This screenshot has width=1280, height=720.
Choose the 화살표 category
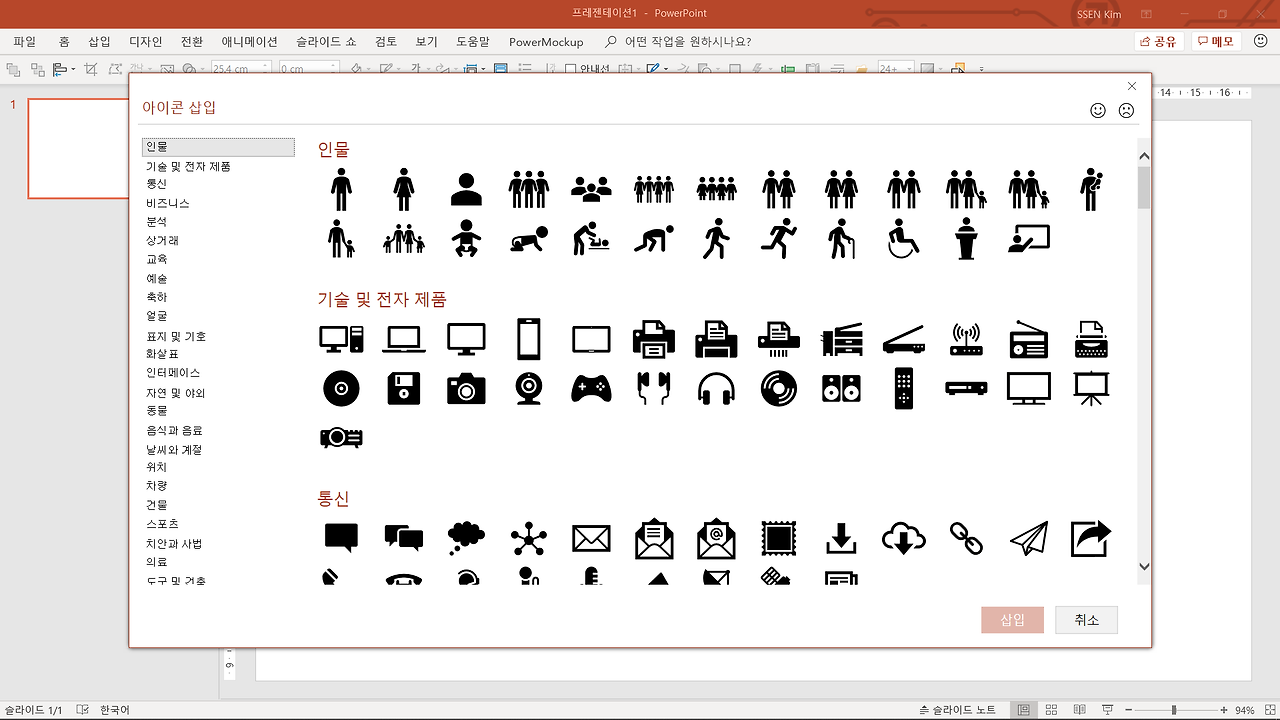tap(163, 354)
